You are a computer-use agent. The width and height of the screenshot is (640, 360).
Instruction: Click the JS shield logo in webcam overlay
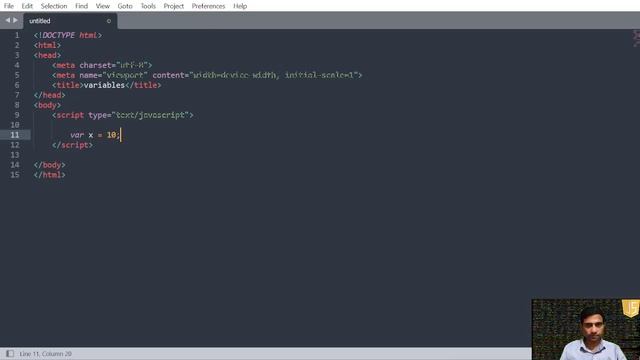point(631,308)
